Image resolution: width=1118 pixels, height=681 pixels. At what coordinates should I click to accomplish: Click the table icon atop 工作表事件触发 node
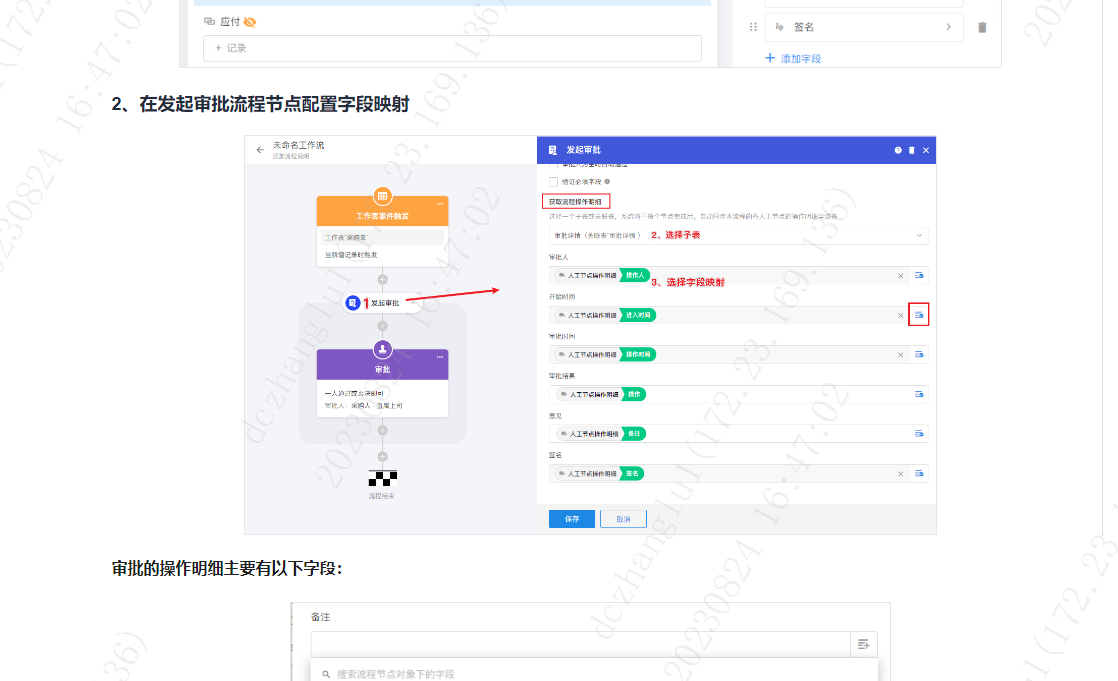coord(382,196)
